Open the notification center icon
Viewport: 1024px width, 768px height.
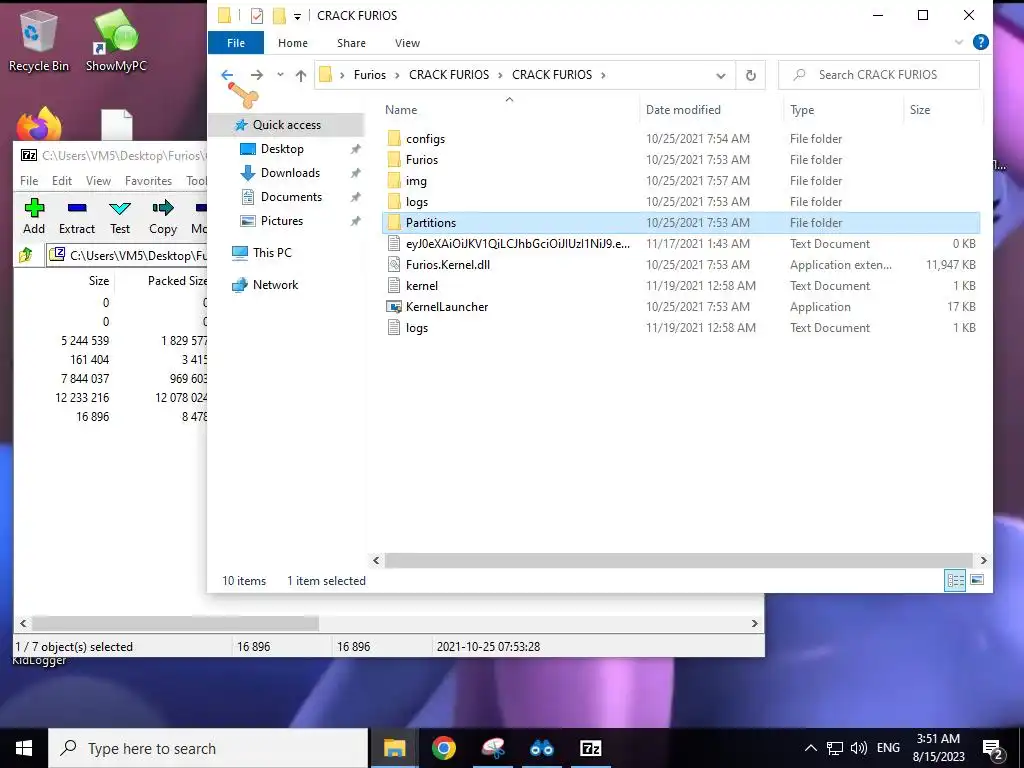993,748
